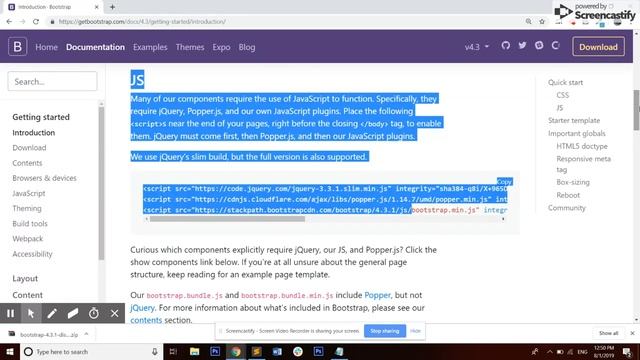Image resolution: width=640 pixels, height=360 pixels.
Task: Expand the bootstrap zip download options arrow
Action: [x=86, y=334]
